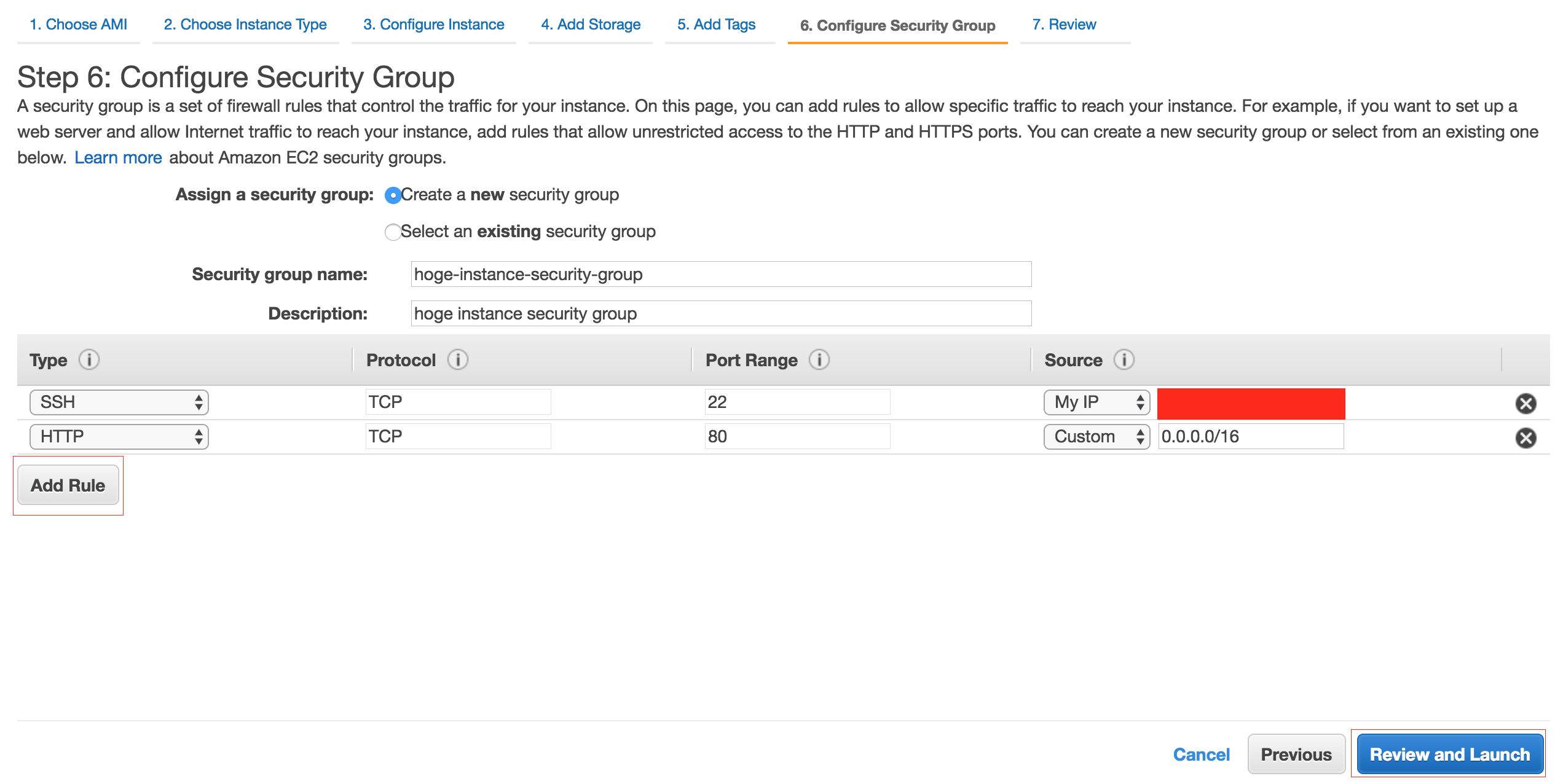1555x784 pixels.
Task: Open the HTTP type dropdown
Action: point(119,437)
